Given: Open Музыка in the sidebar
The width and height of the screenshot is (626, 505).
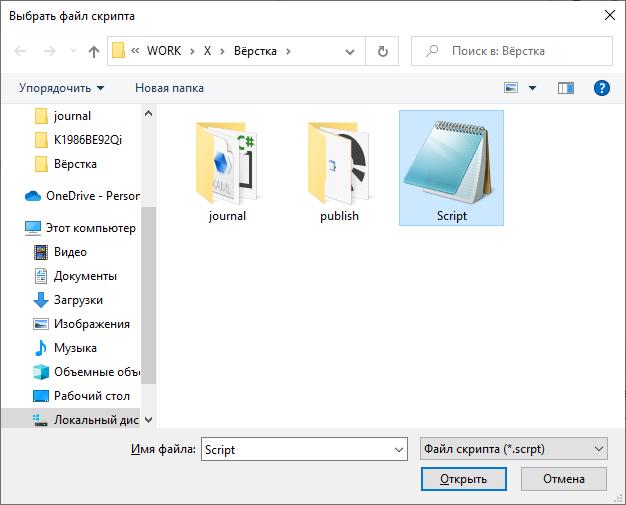Looking at the screenshot, I should coord(65,348).
